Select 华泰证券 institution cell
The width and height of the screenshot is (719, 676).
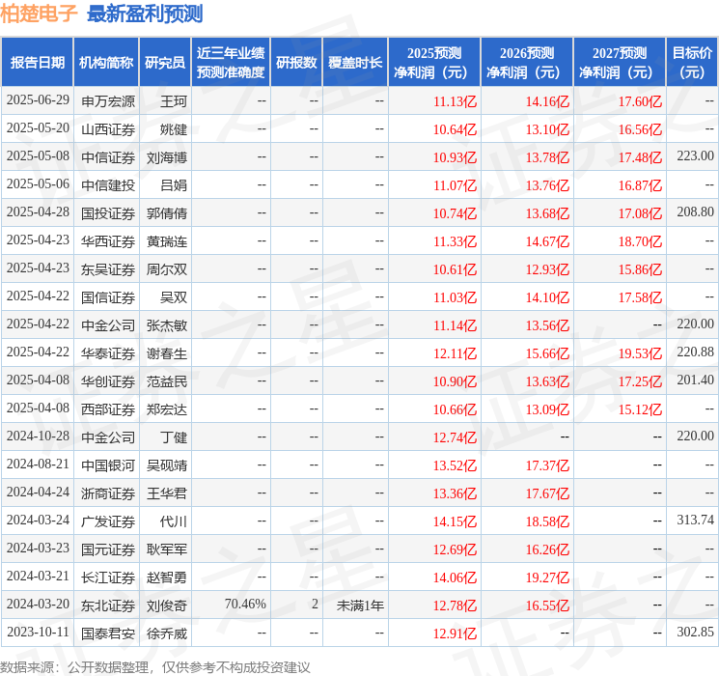tap(108, 353)
